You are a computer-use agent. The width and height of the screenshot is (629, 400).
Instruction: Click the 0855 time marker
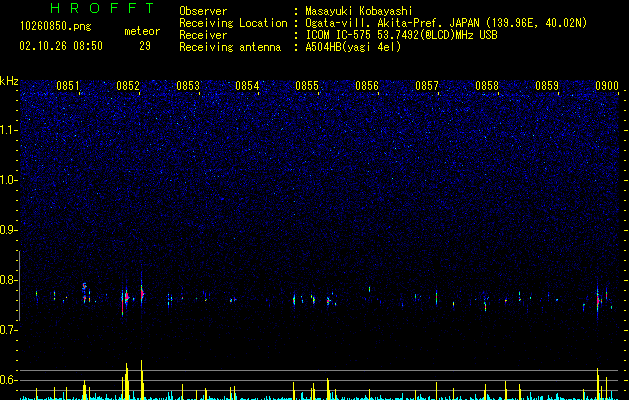pyautogui.click(x=307, y=86)
